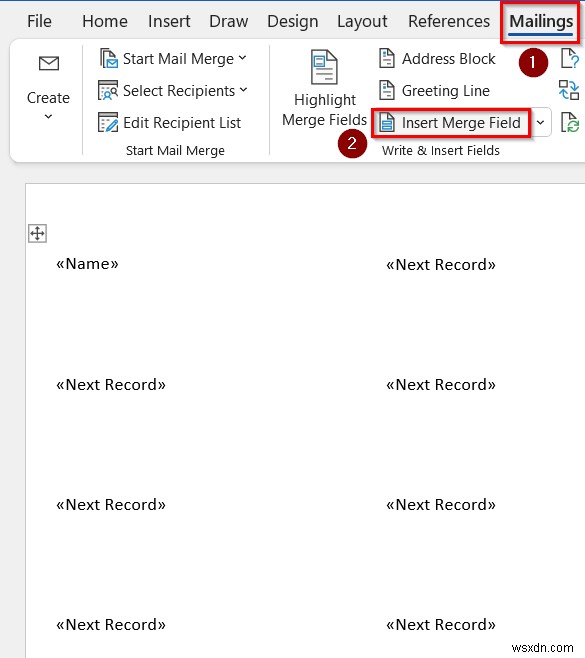Click «Next Record» in first row, right label
The height and width of the screenshot is (658, 585).
[x=441, y=265]
